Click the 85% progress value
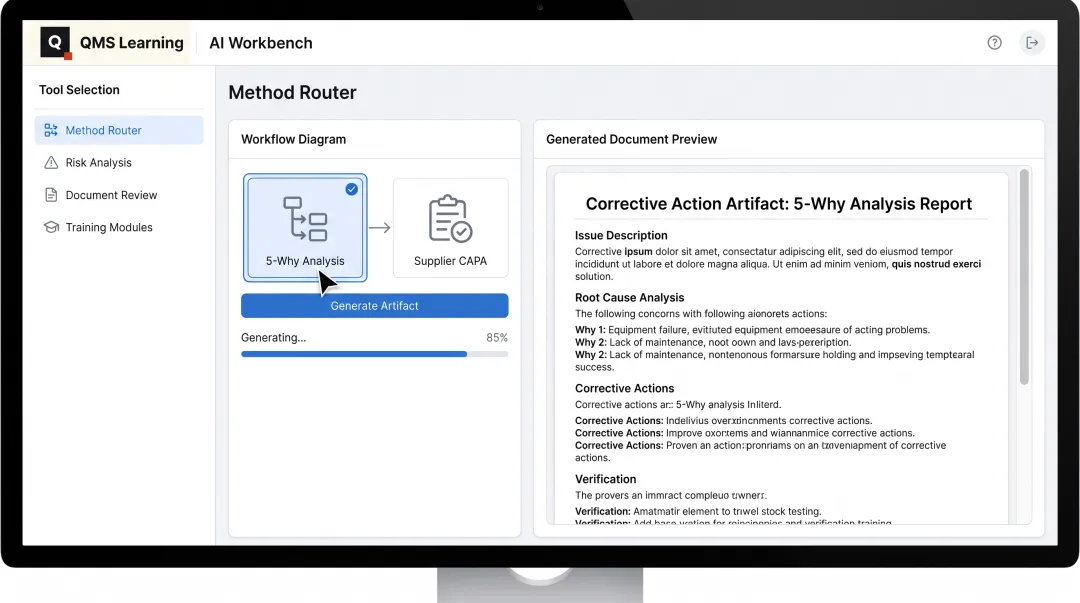This screenshot has width=1080, height=603. click(x=497, y=338)
